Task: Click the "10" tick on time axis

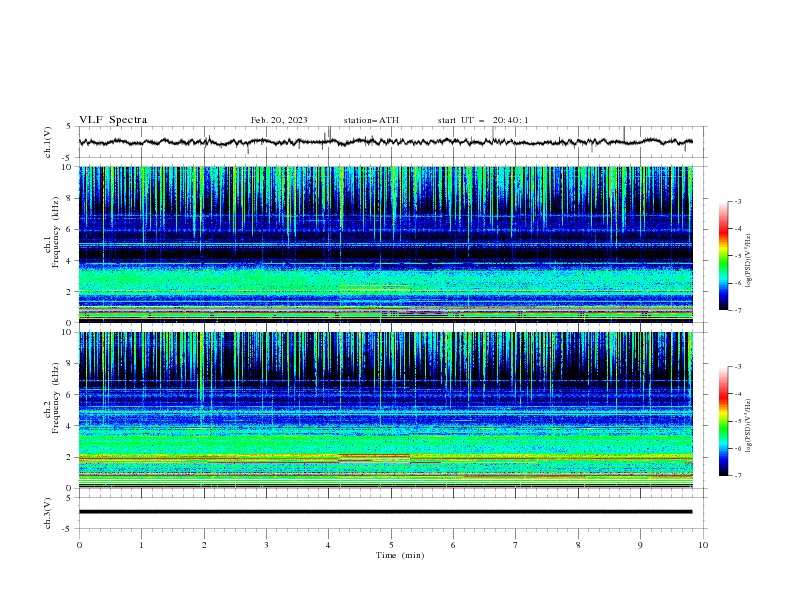Action: point(703,545)
